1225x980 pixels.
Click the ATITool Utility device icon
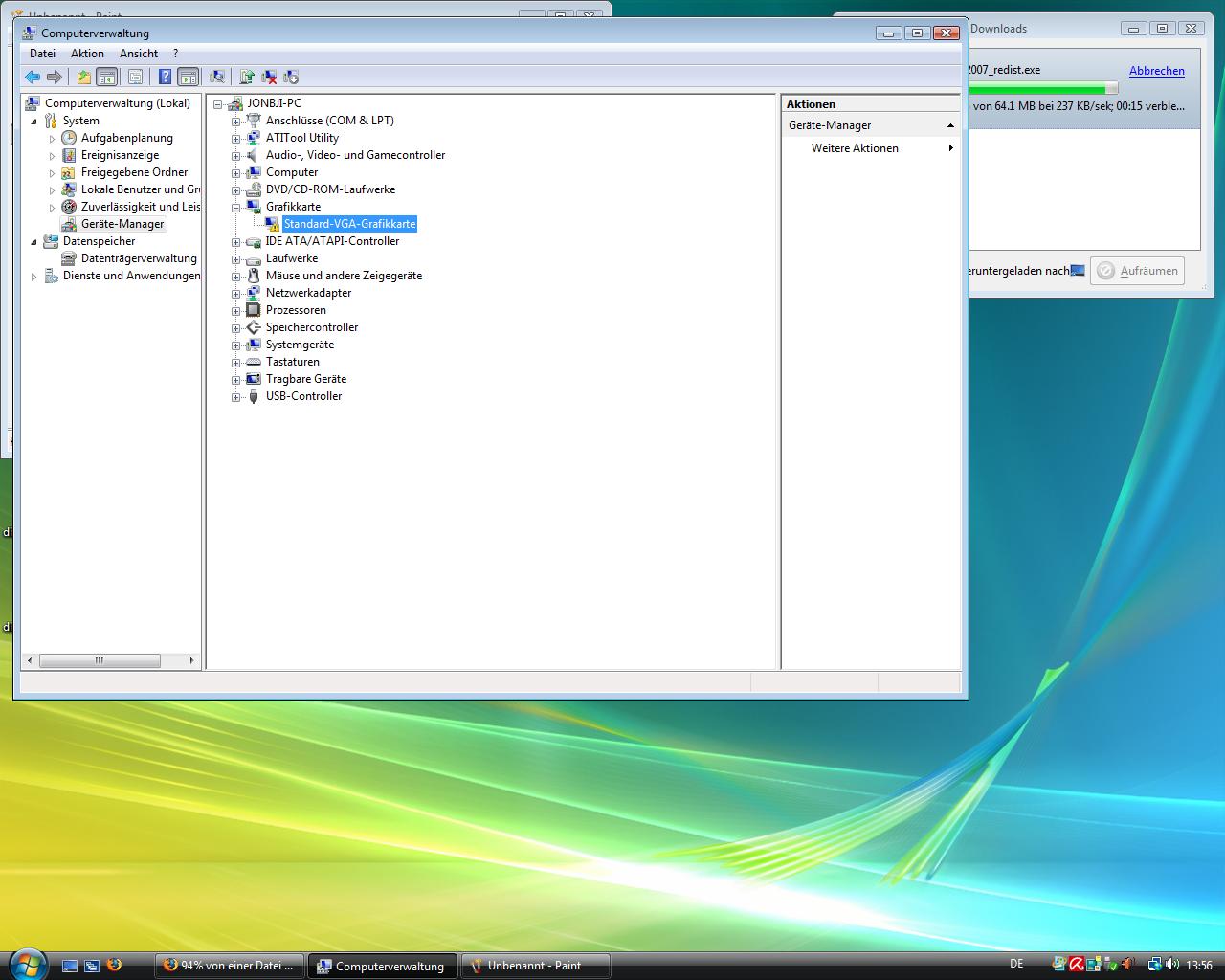click(x=254, y=138)
